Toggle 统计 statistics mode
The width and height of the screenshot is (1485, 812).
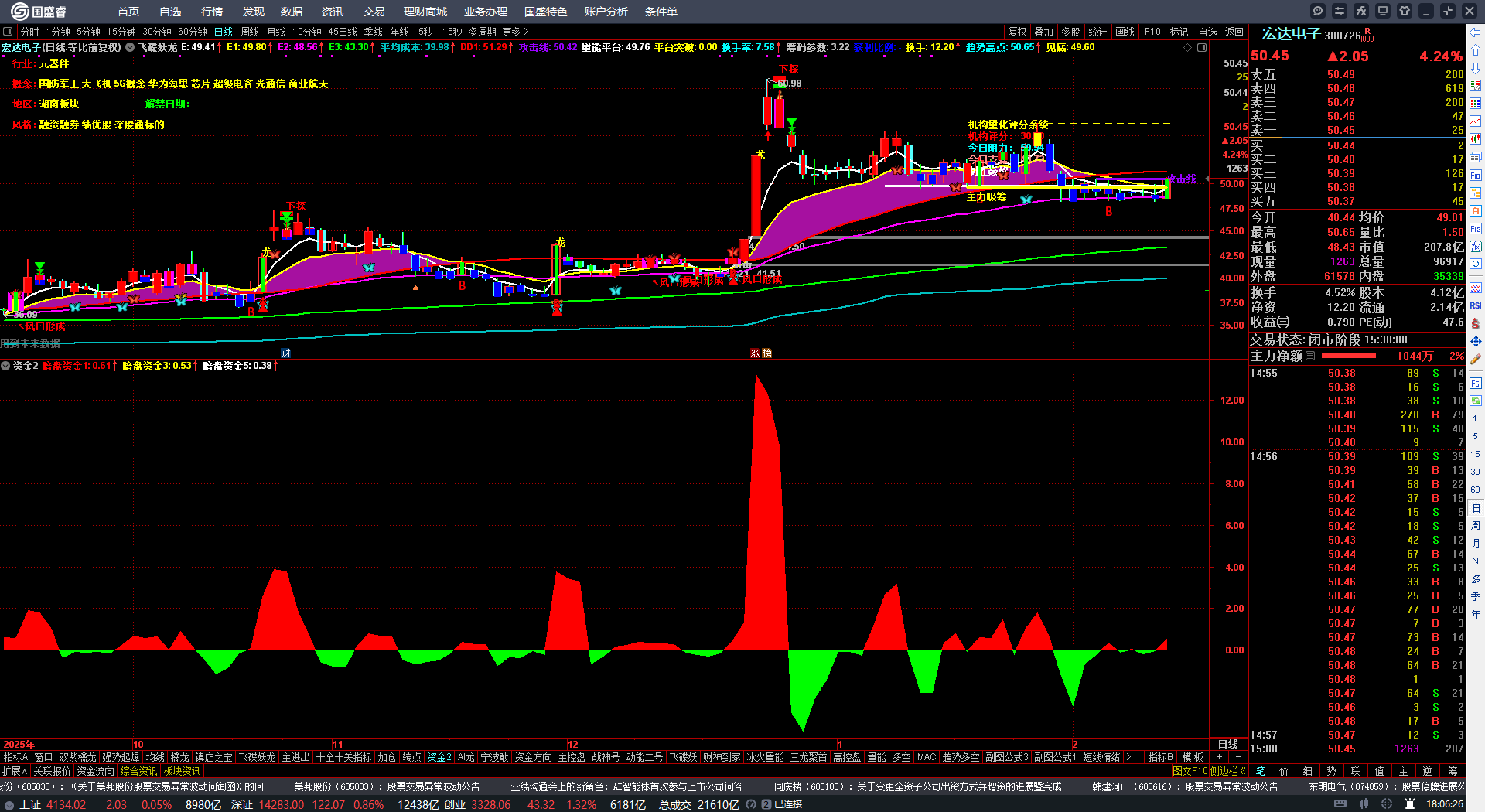(x=1098, y=32)
